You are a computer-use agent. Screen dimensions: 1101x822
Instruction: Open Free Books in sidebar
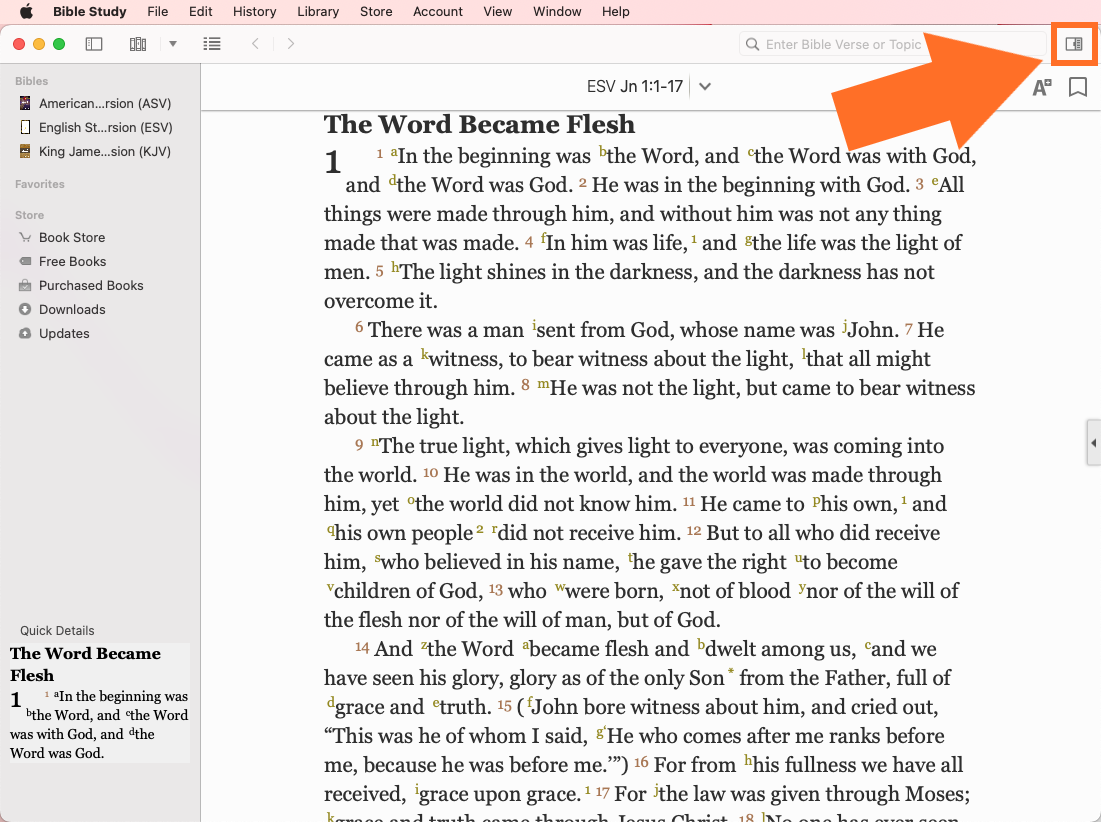pyautogui.click(x=72, y=261)
